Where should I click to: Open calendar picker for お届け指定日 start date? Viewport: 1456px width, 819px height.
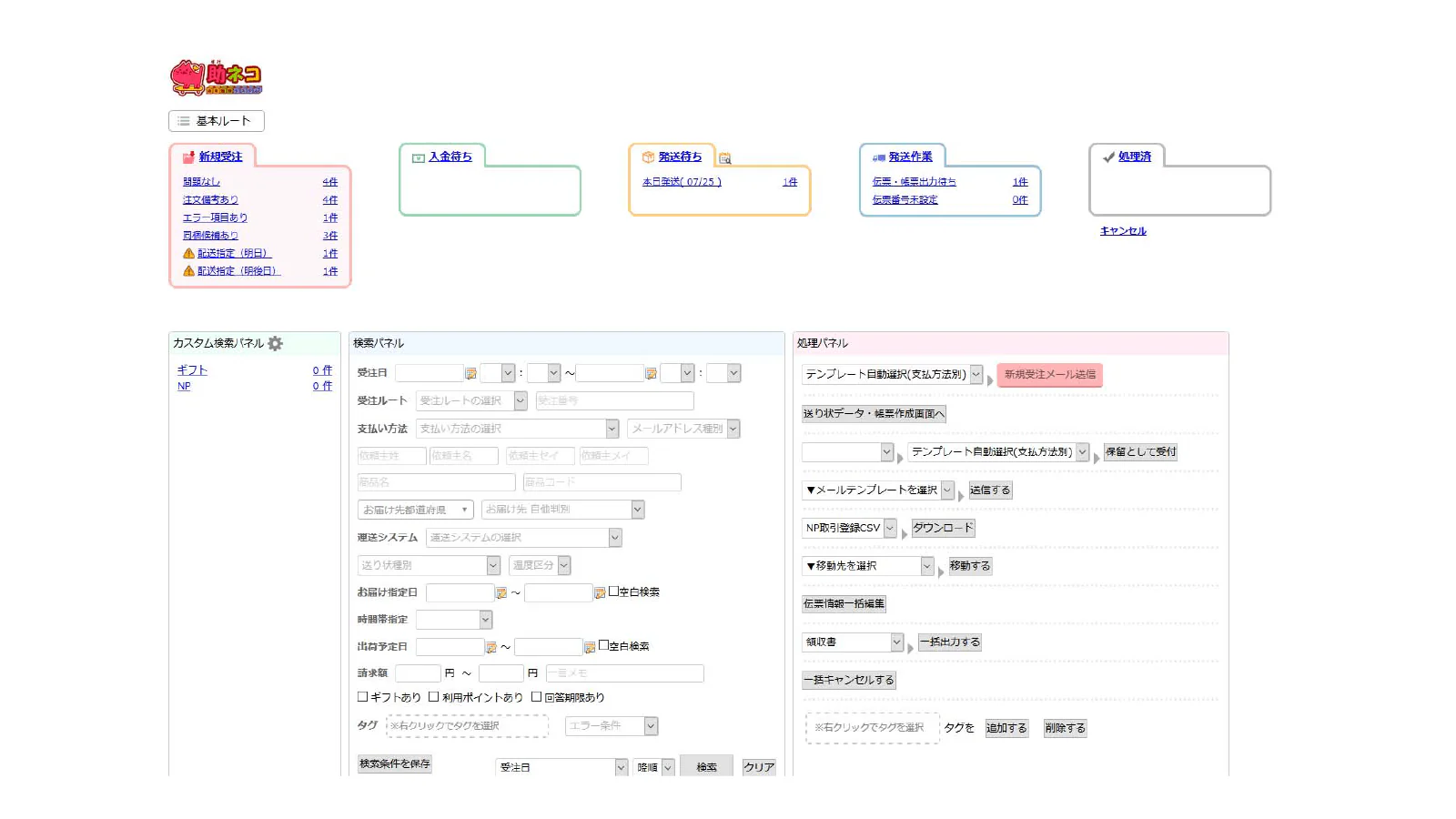coord(501,592)
